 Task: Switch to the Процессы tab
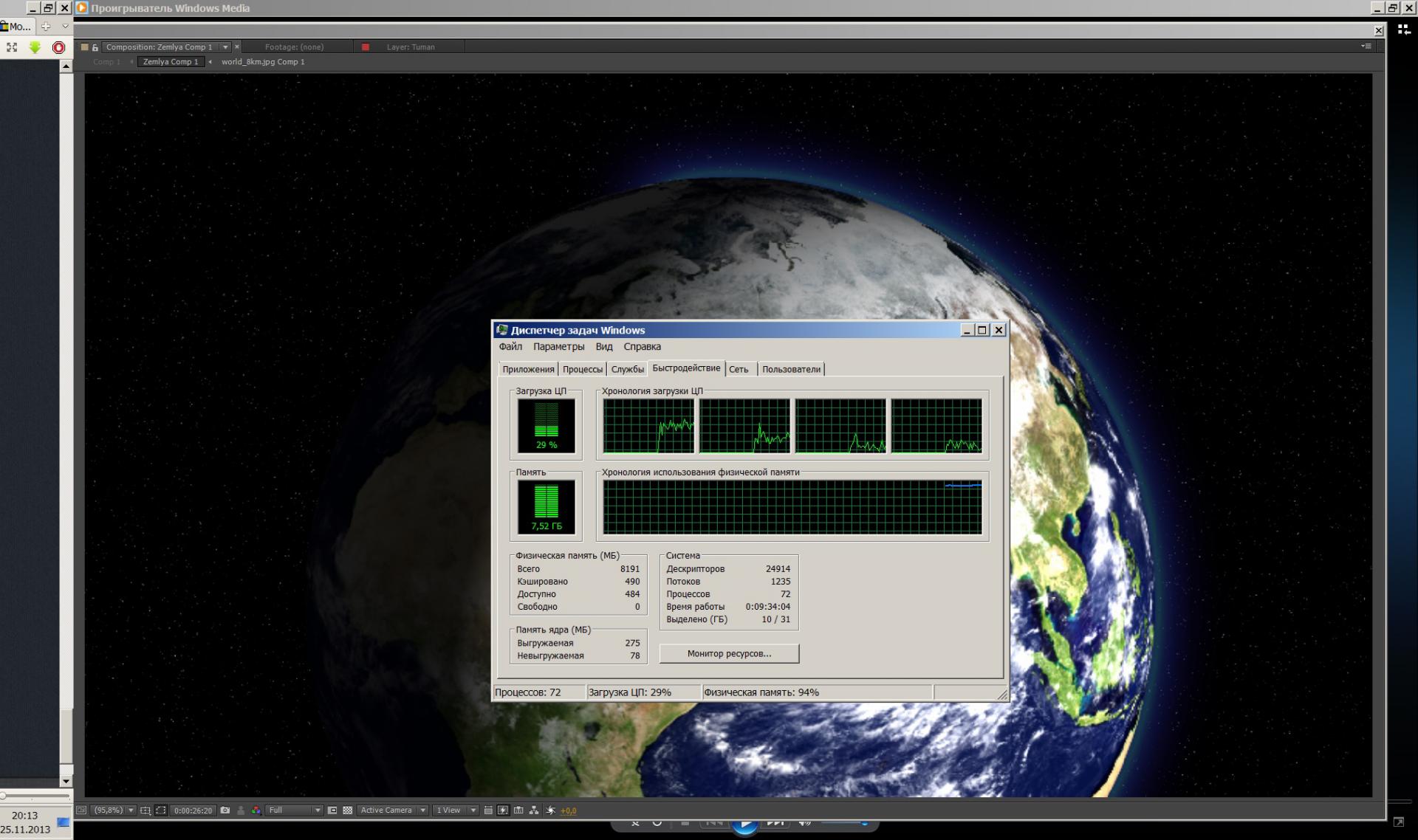pos(583,369)
